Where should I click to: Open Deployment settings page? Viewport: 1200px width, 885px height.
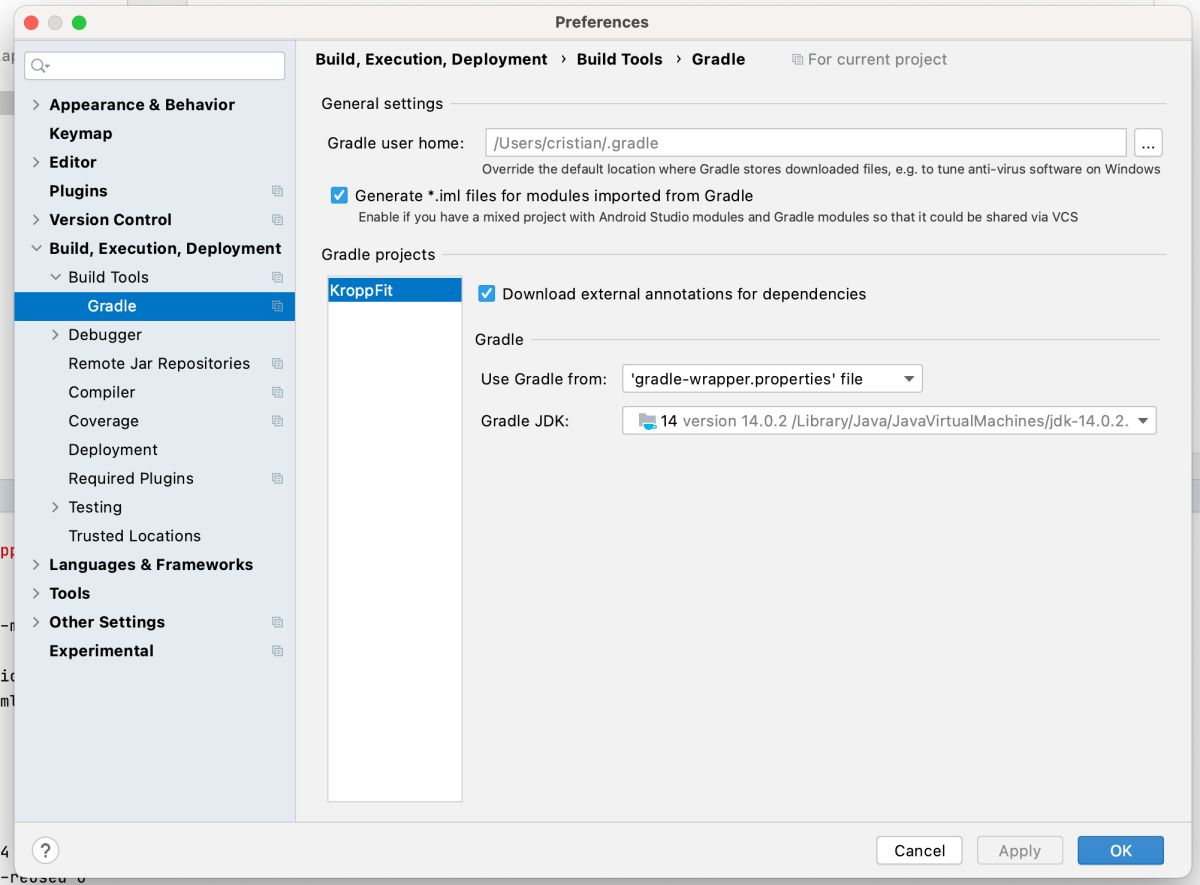pos(113,450)
